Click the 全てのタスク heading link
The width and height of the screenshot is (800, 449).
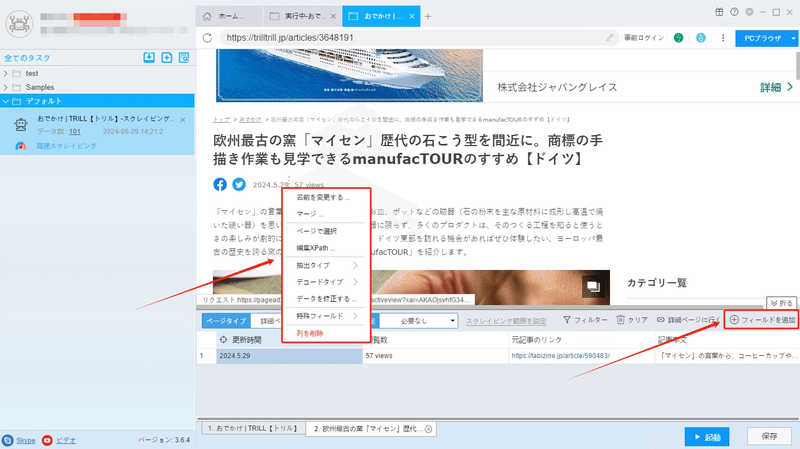coord(27,58)
